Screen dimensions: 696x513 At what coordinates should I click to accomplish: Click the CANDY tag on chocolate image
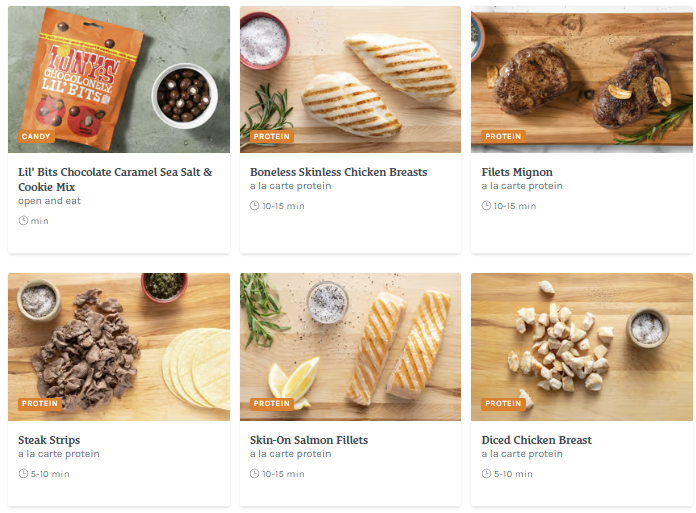pos(37,136)
